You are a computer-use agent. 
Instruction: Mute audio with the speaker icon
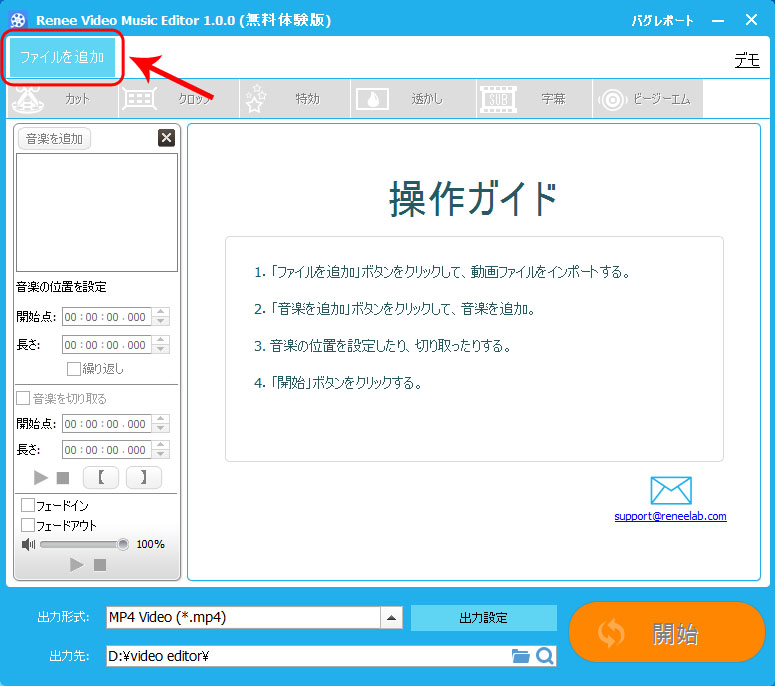click(x=28, y=545)
